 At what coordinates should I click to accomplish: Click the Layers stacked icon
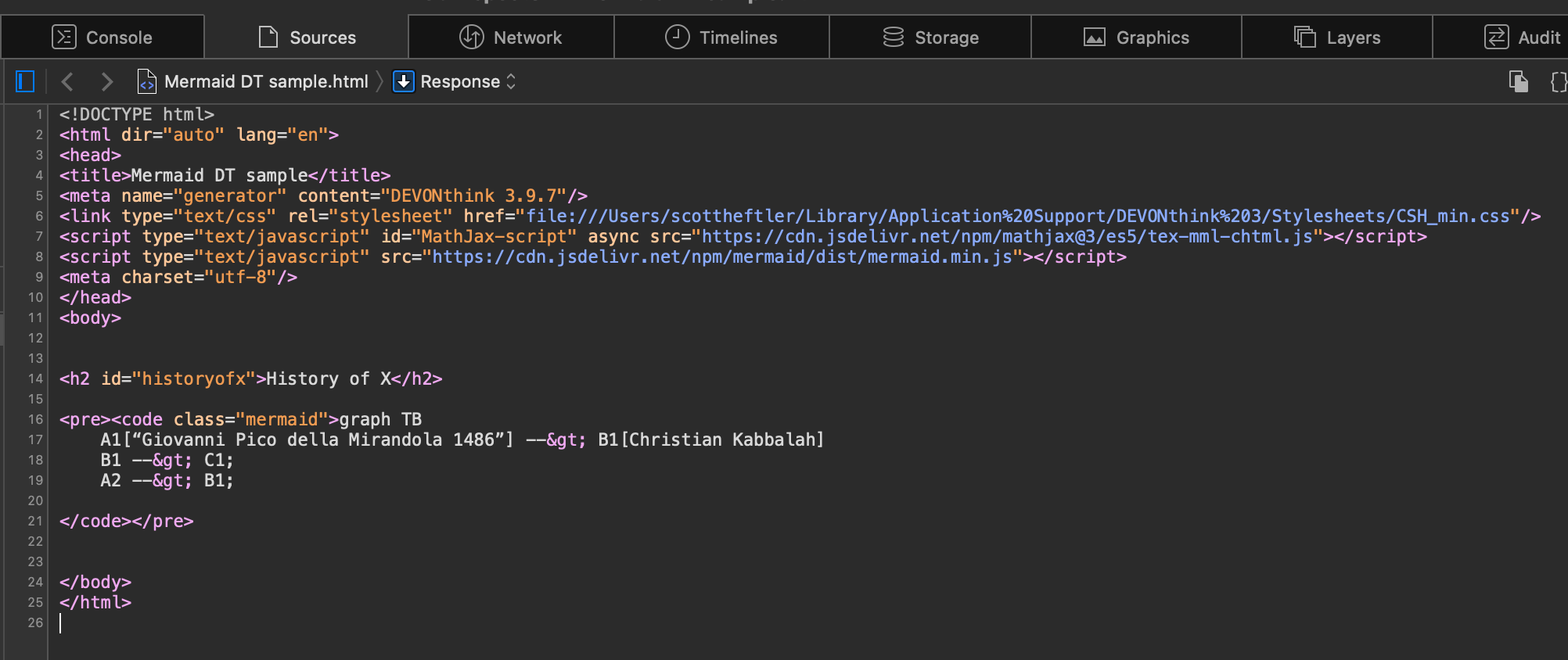tap(1304, 37)
